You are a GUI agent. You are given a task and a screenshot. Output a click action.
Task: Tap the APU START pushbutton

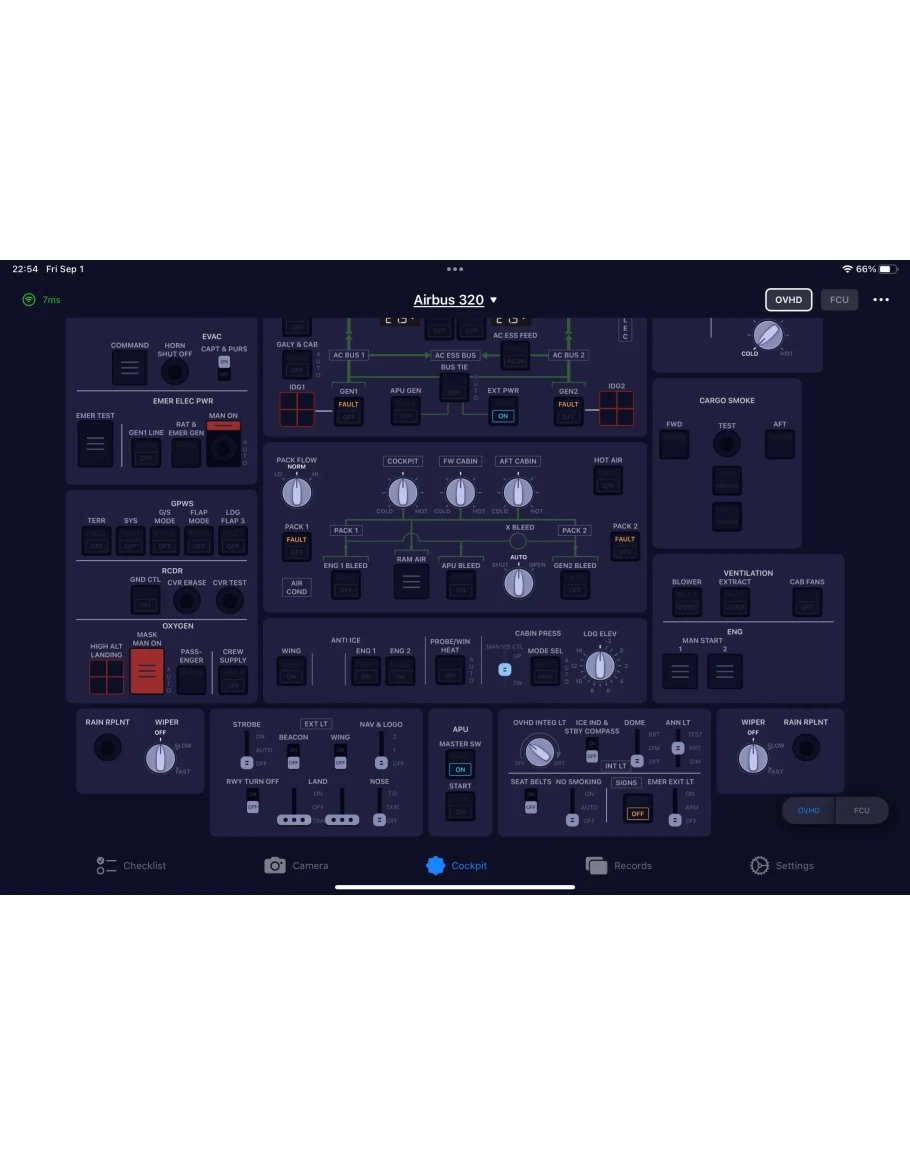[x=461, y=806]
